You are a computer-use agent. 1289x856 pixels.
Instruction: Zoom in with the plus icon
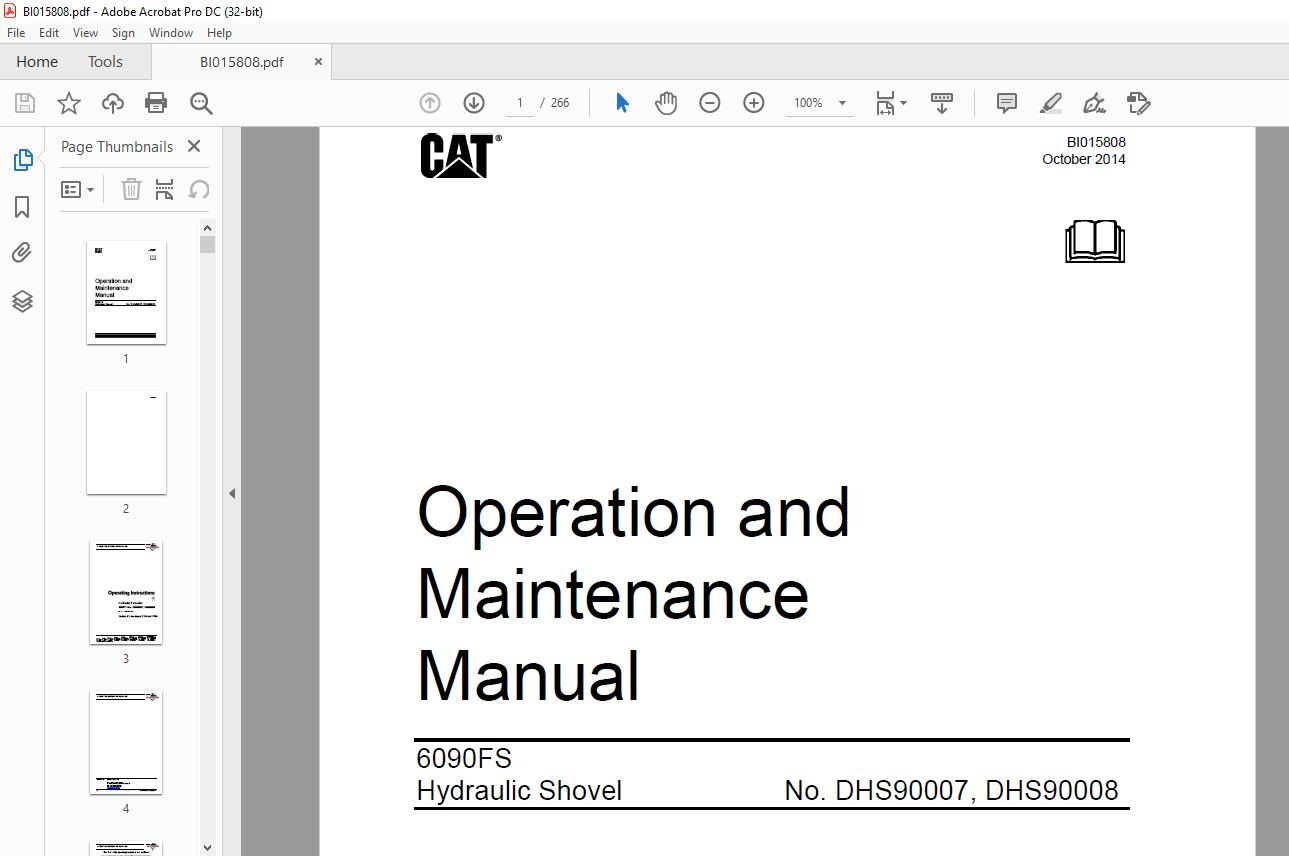point(754,103)
